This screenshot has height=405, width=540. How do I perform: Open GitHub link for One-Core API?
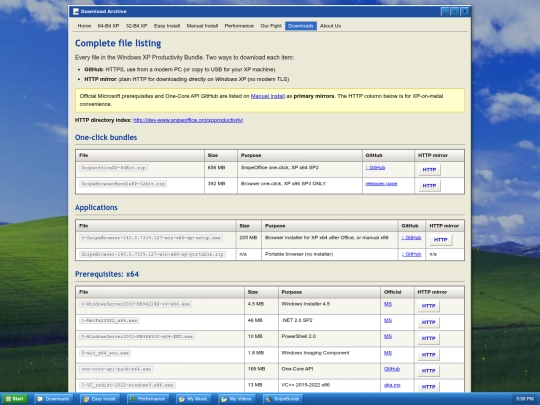click(392, 369)
